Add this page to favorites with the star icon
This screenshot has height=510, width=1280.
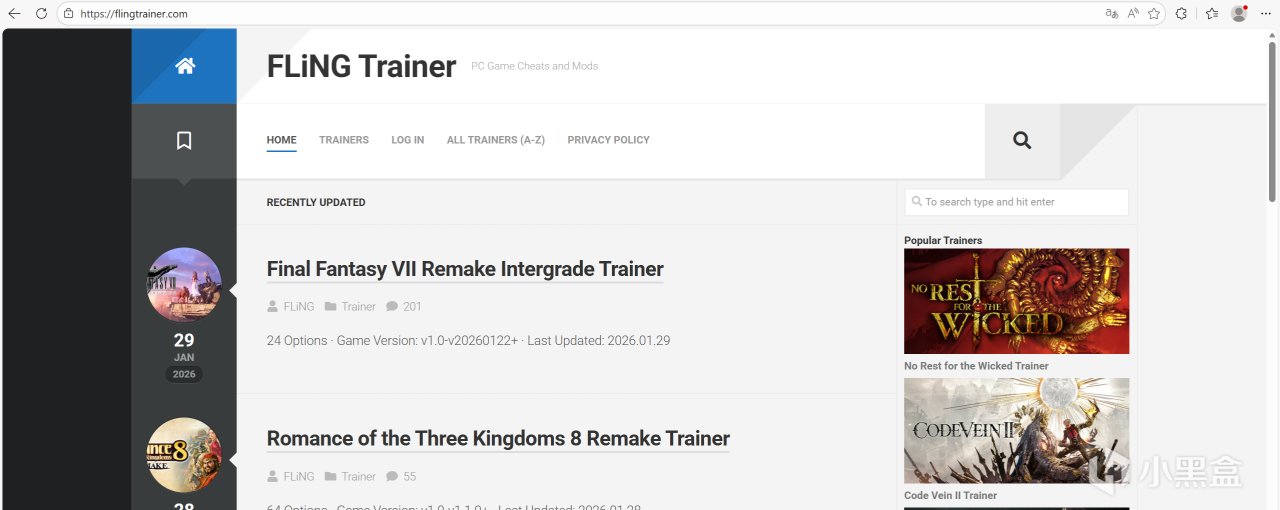[1154, 14]
